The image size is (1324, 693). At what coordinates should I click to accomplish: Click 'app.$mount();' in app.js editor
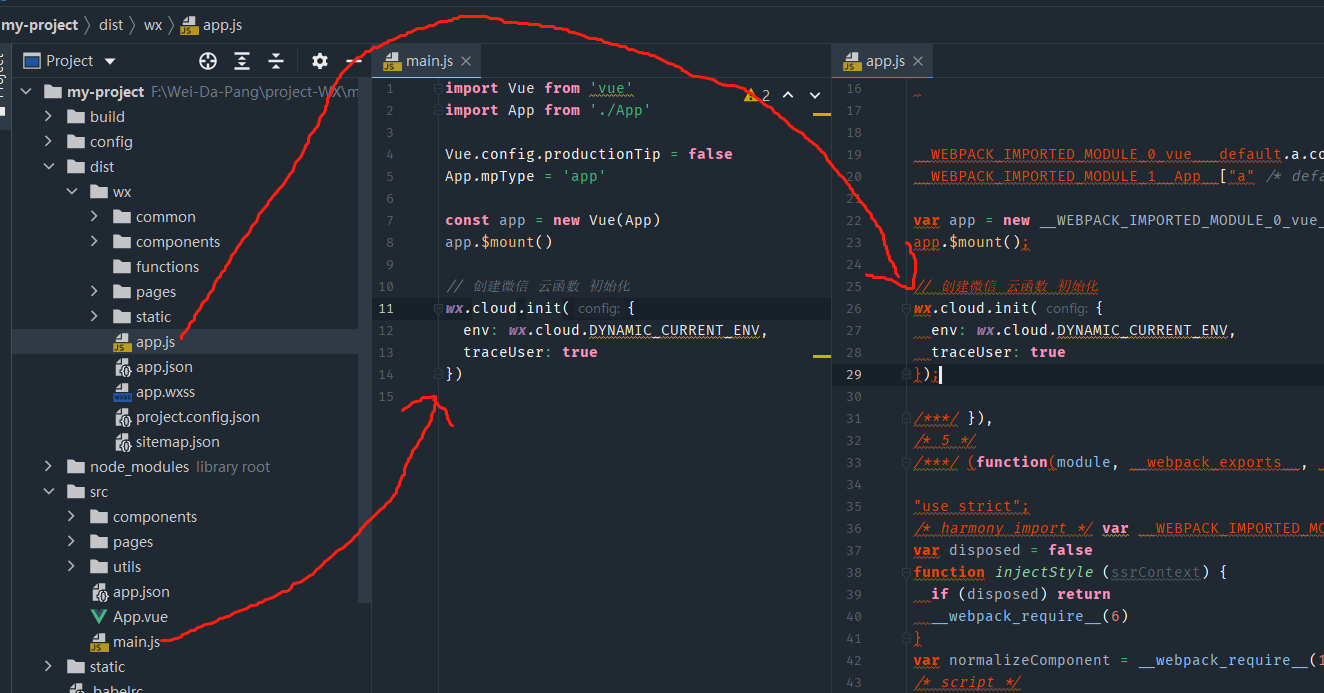point(971,242)
